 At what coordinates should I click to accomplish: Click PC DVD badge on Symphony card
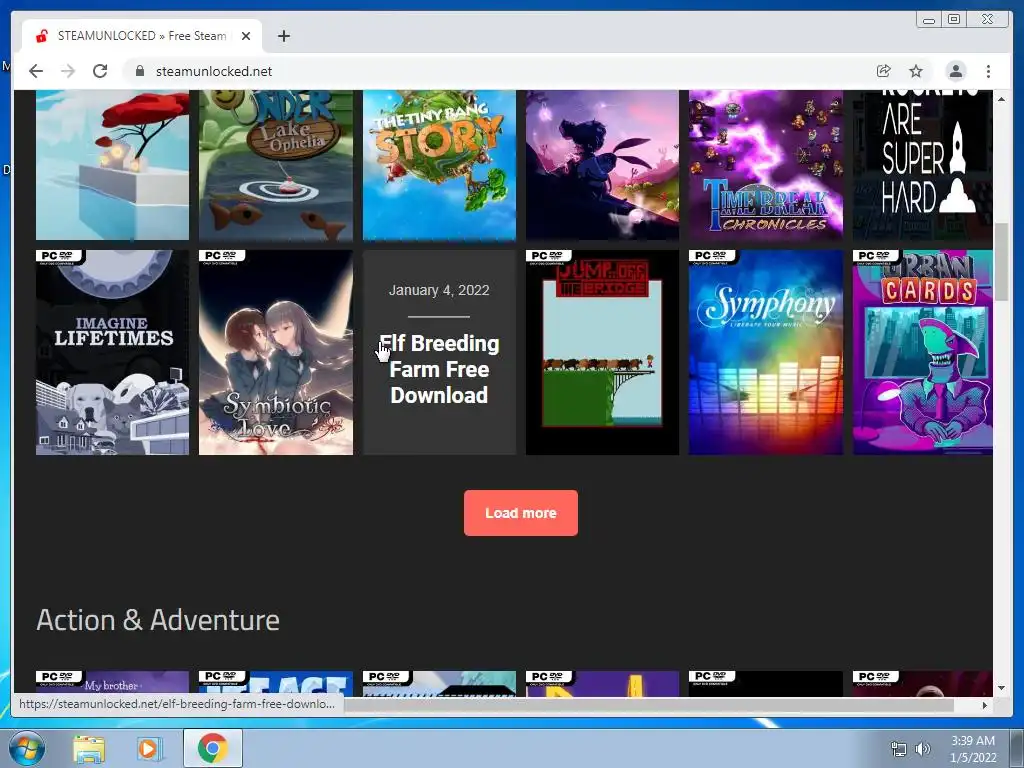pos(714,257)
